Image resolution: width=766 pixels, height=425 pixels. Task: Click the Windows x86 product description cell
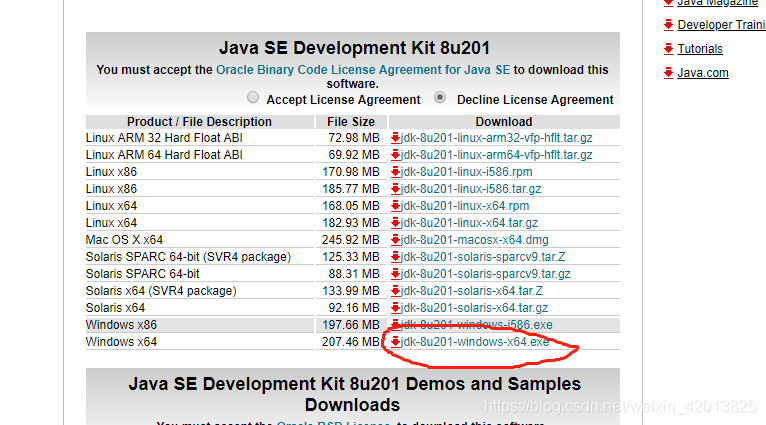[x=200, y=325]
